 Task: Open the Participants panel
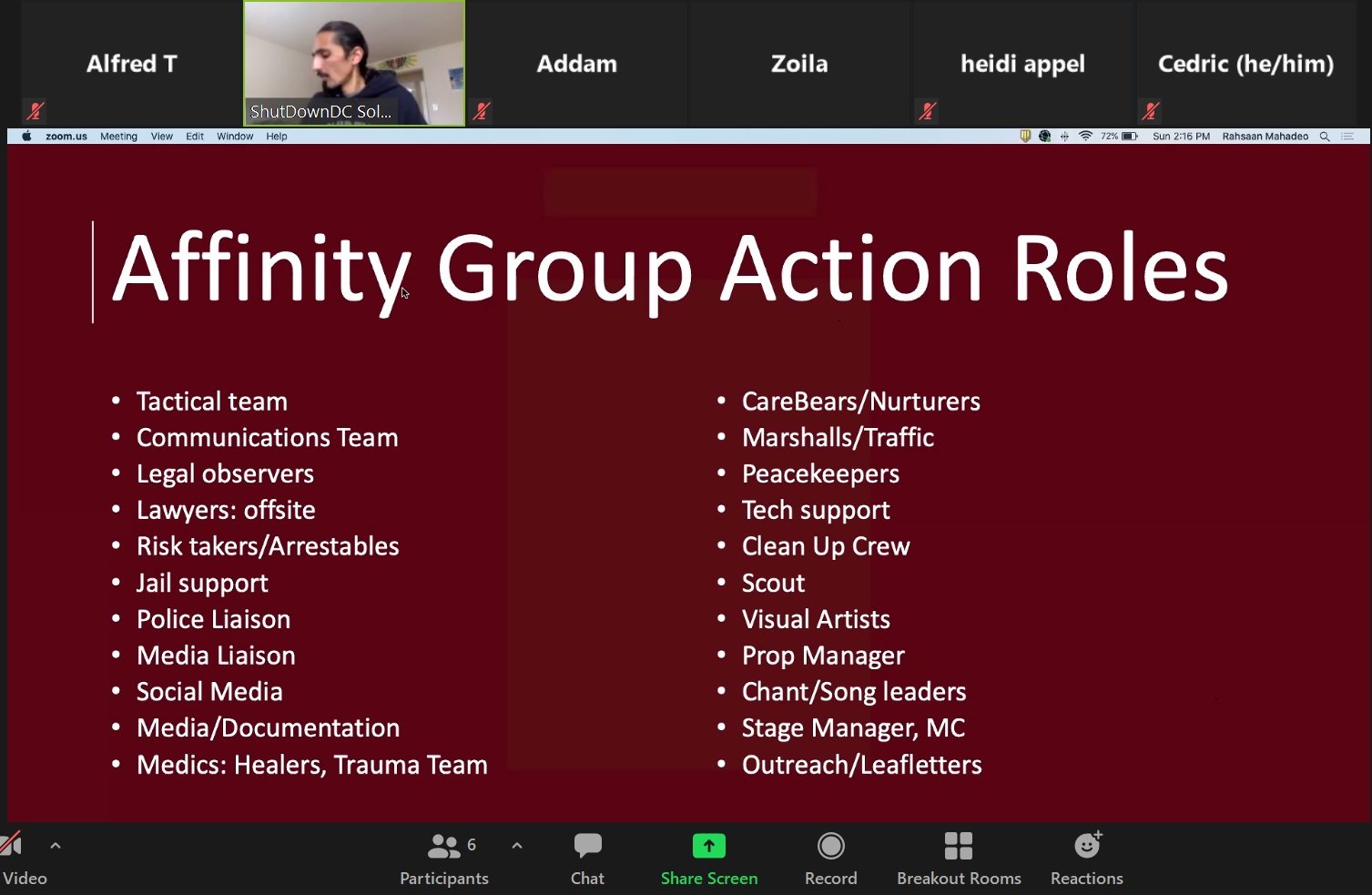444,859
